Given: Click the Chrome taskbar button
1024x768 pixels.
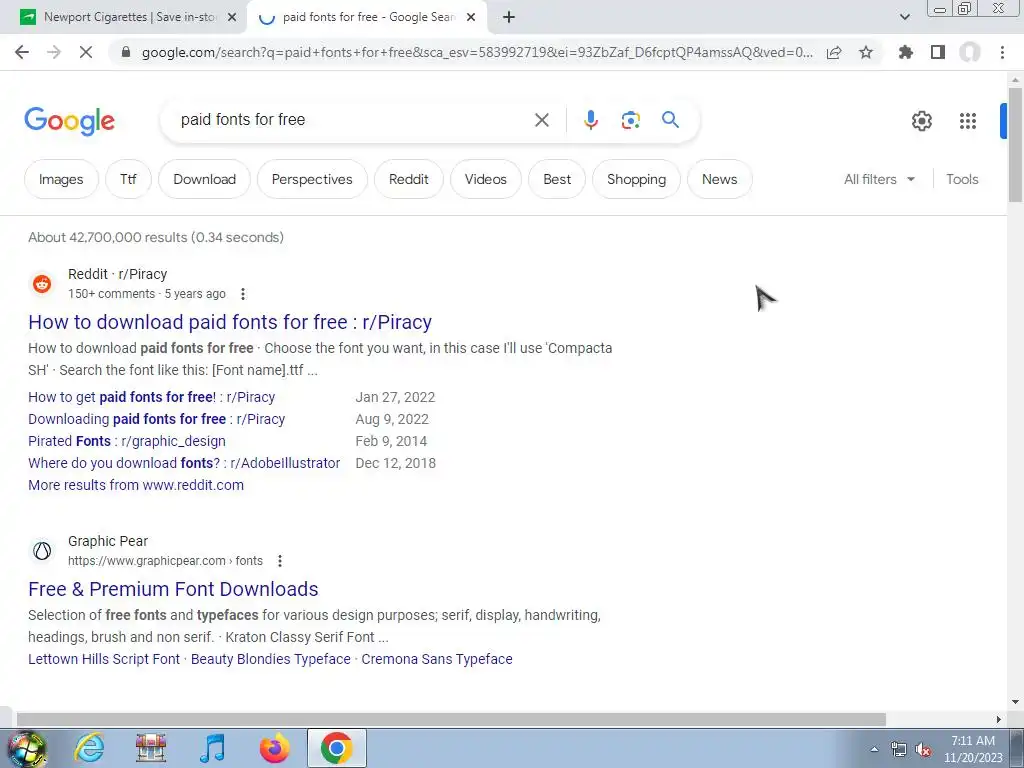Looking at the screenshot, I should tap(336, 748).
